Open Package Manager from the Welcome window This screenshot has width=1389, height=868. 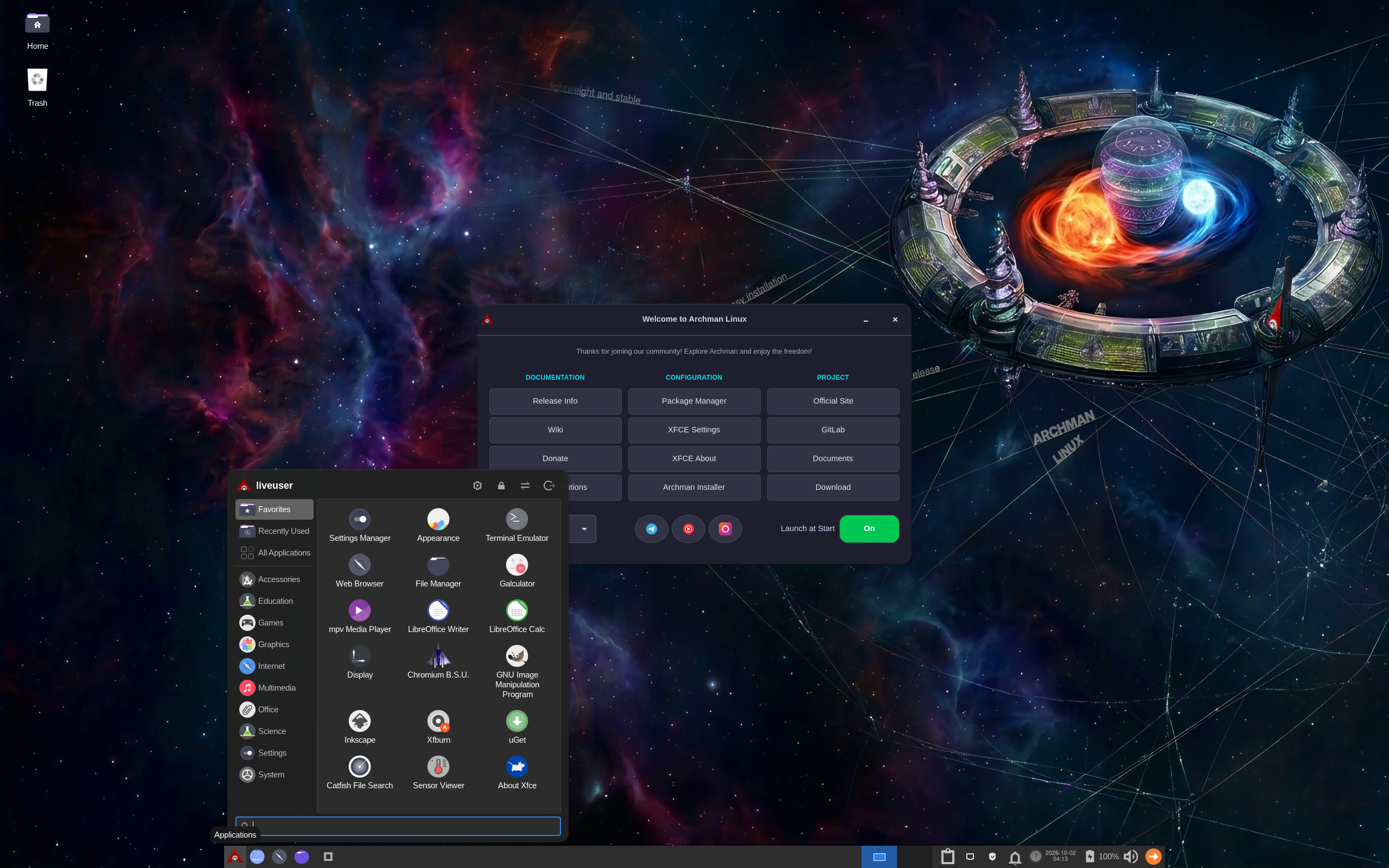(x=694, y=401)
